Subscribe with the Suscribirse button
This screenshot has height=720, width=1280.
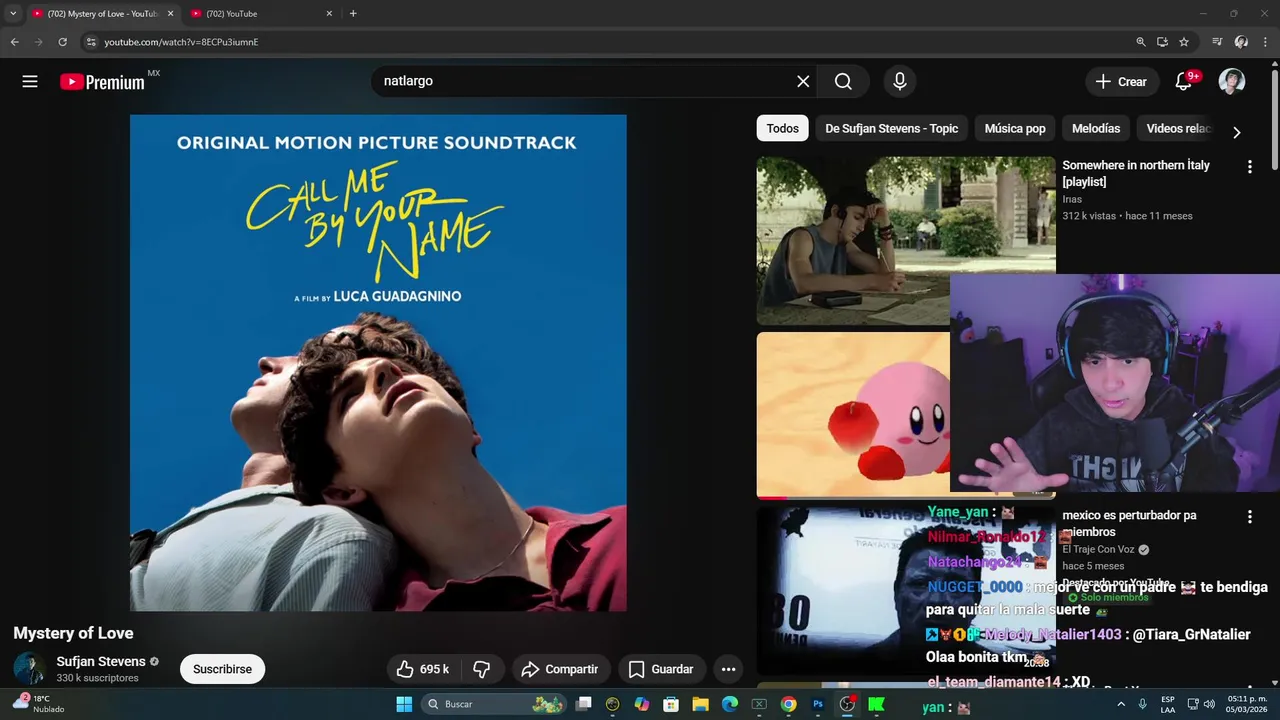(222, 669)
